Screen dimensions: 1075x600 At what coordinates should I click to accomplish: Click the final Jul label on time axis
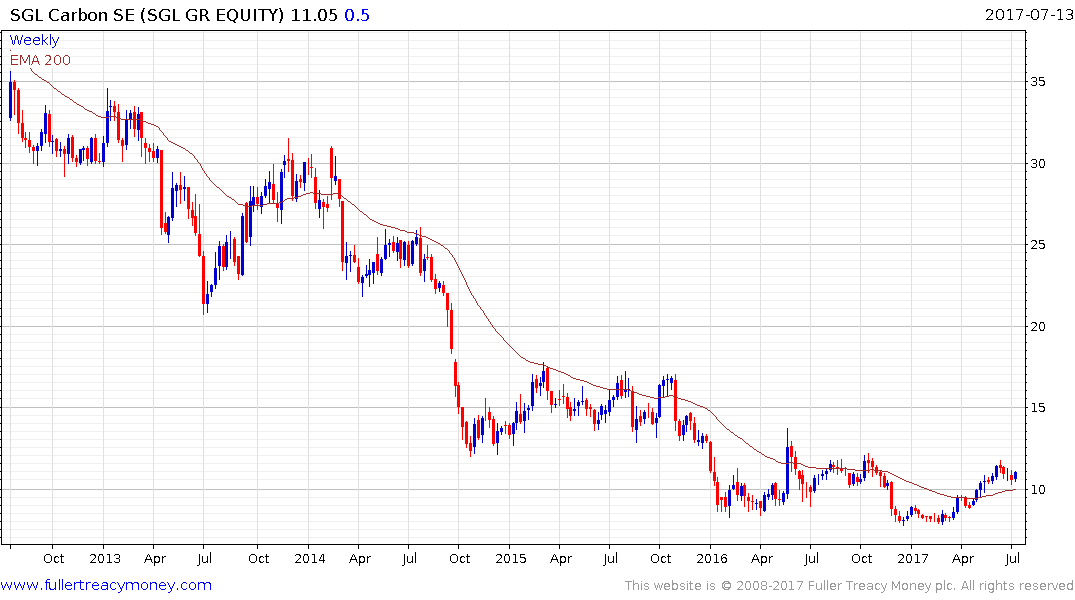pyautogui.click(x=1013, y=558)
